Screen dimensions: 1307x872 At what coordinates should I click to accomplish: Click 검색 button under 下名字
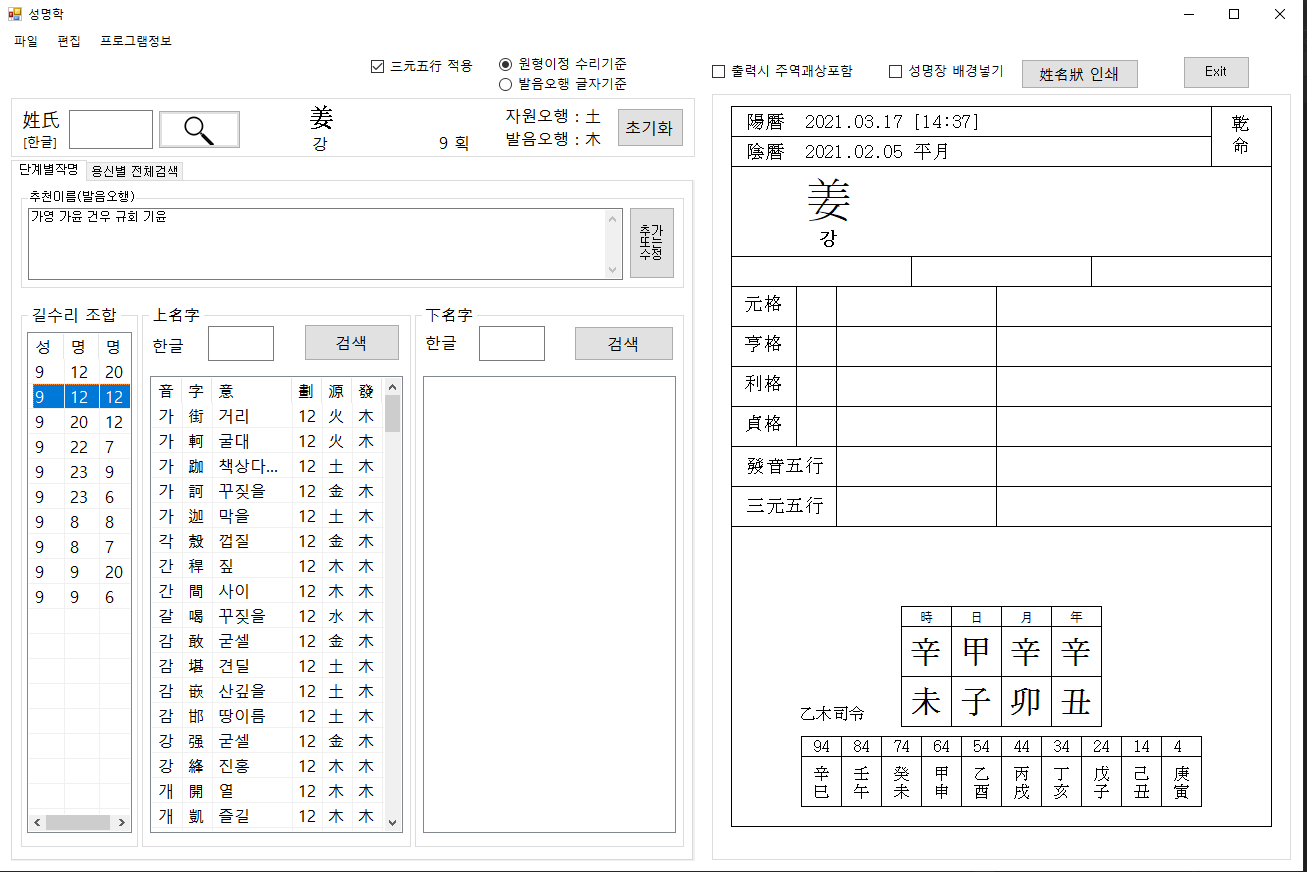(623, 343)
